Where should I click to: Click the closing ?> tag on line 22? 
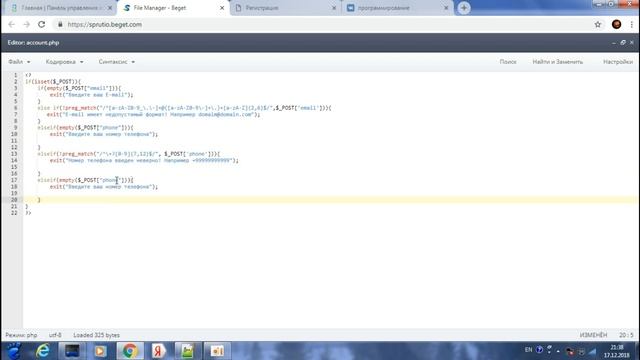28,213
